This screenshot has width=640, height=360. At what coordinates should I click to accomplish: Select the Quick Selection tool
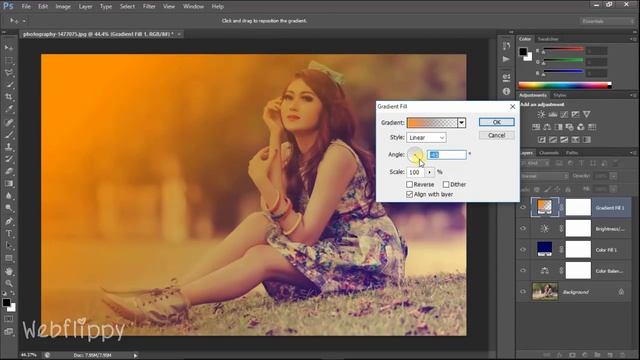click(x=9, y=85)
